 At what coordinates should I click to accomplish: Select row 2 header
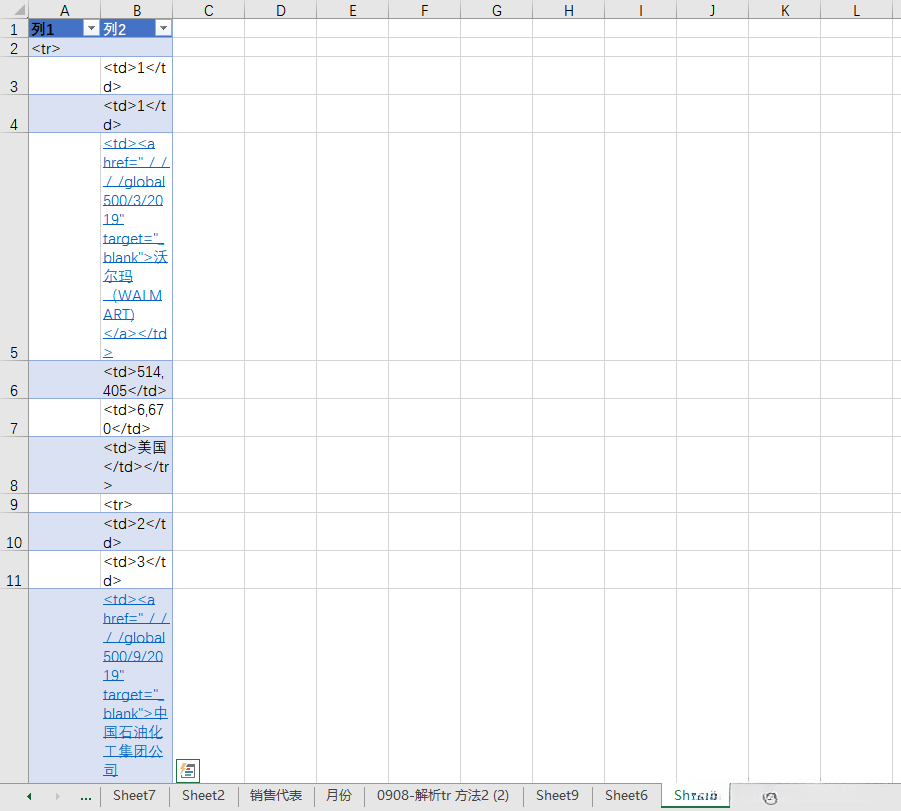(x=14, y=48)
